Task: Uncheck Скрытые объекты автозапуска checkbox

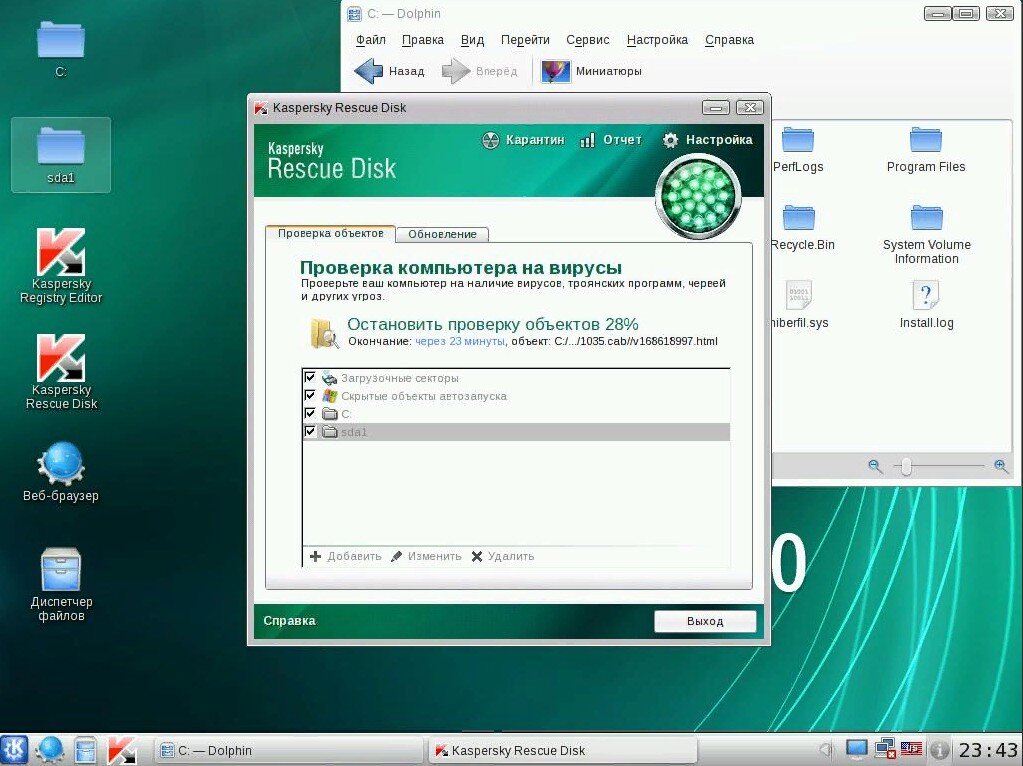Action: (x=310, y=395)
